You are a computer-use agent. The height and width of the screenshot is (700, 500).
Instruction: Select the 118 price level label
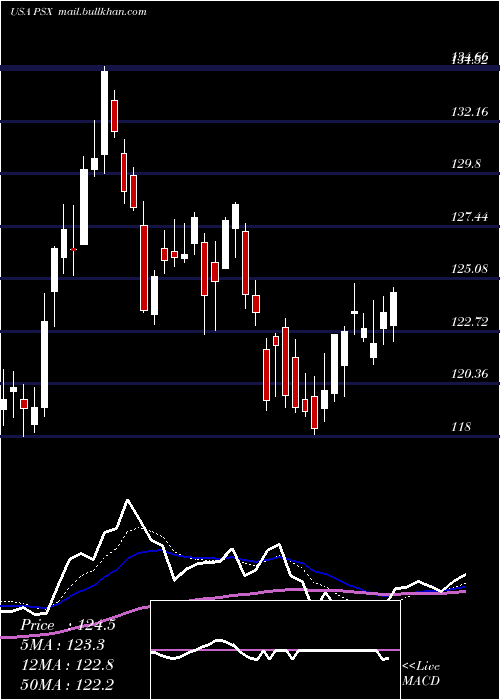click(461, 427)
